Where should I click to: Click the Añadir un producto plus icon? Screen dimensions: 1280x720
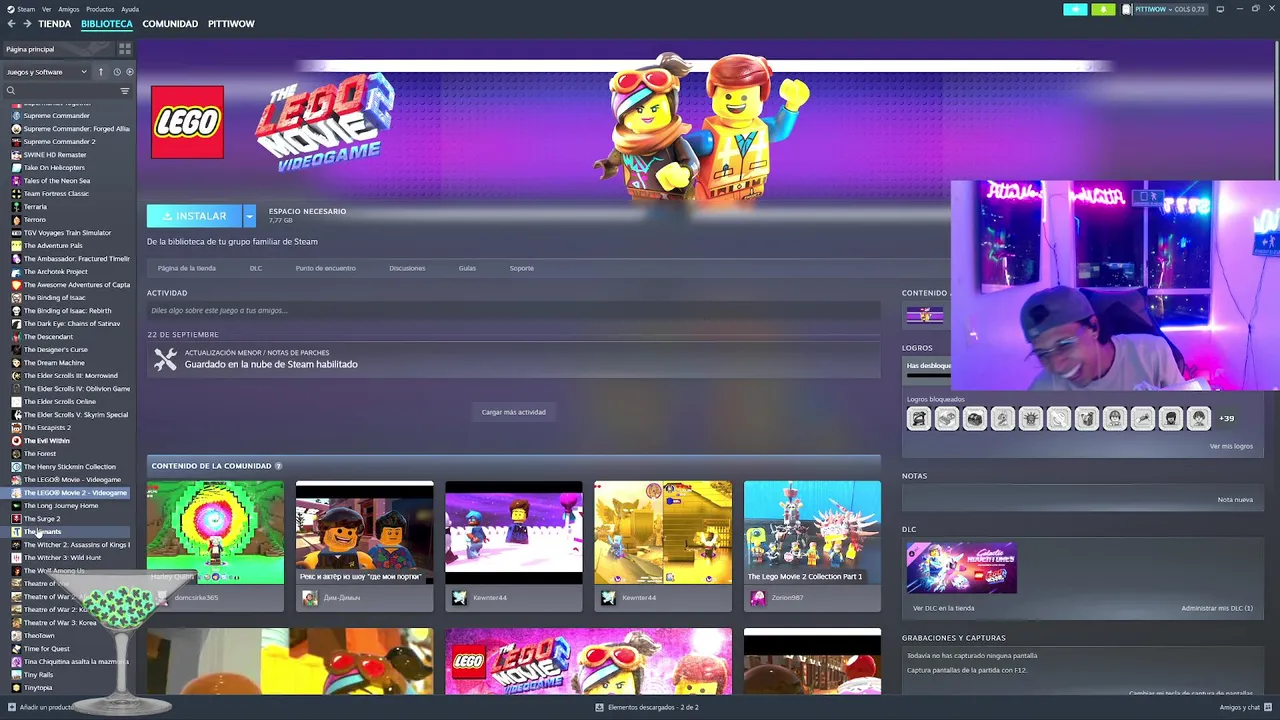pyautogui.click(x=12, y=707)
